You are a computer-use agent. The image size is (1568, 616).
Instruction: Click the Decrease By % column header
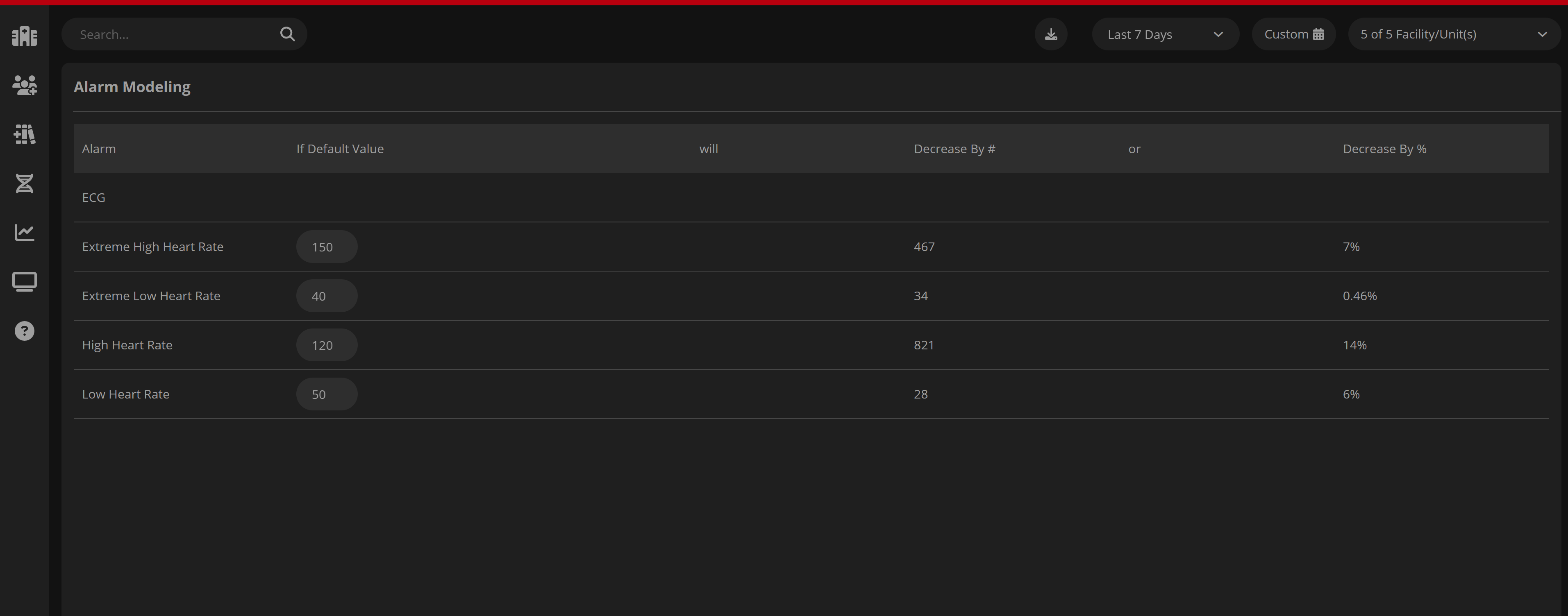tap(1385, 149)
